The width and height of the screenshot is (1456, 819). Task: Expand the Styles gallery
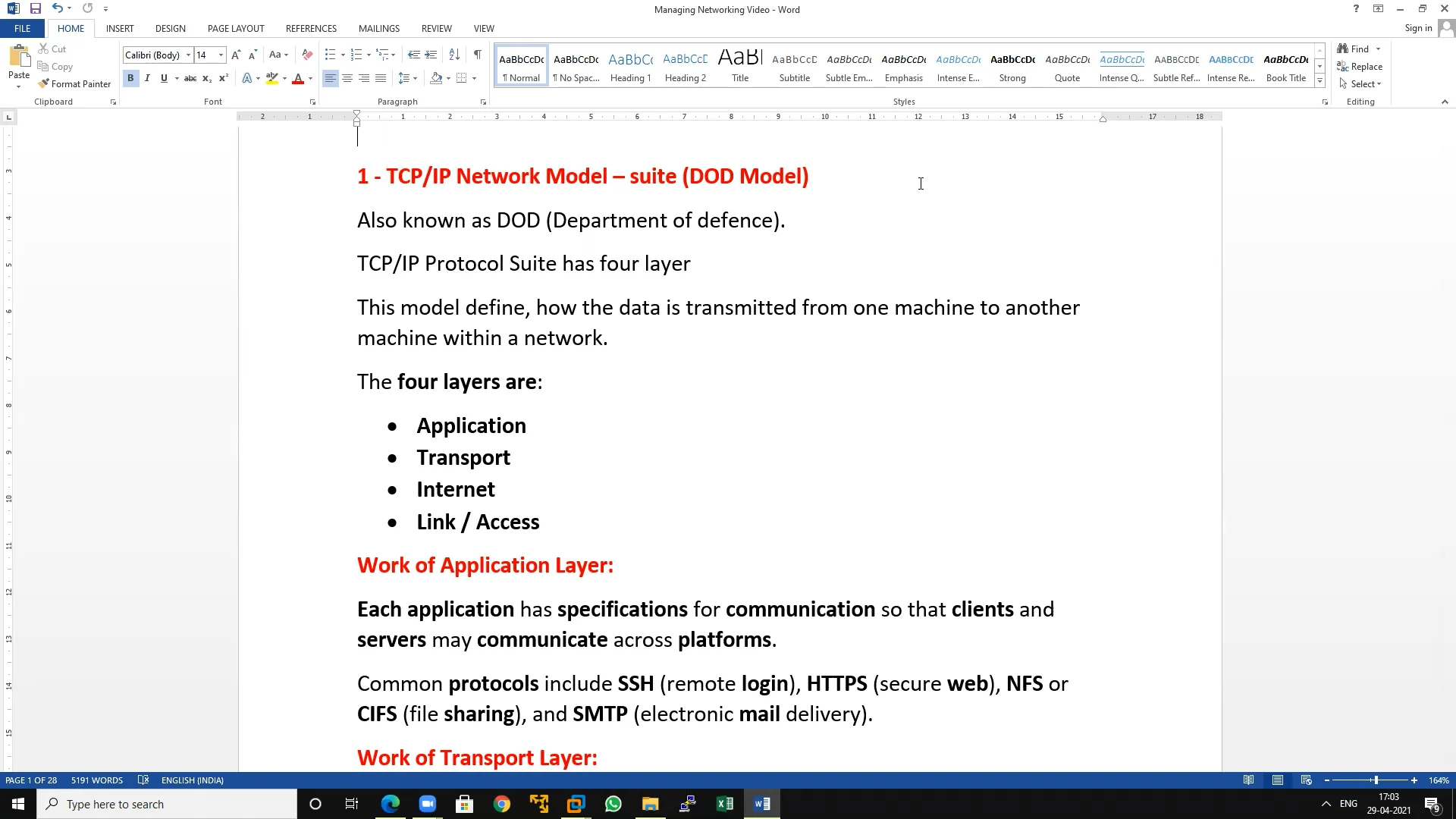click(x=1319, y=81)
